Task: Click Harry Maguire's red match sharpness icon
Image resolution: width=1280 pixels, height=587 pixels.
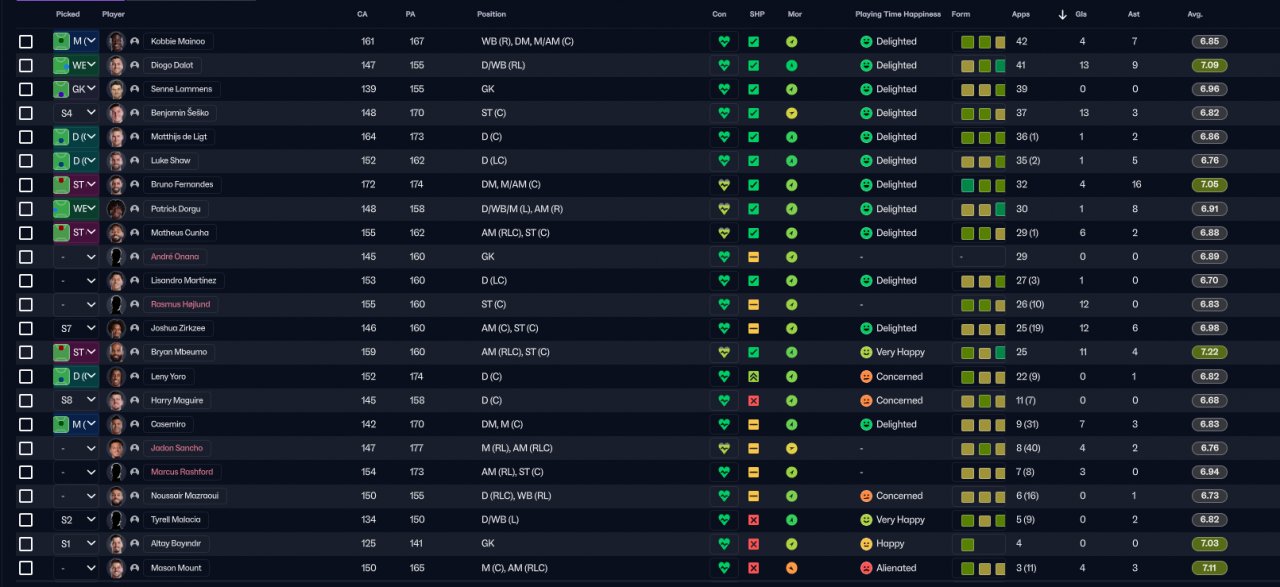Action: (754, 400)
